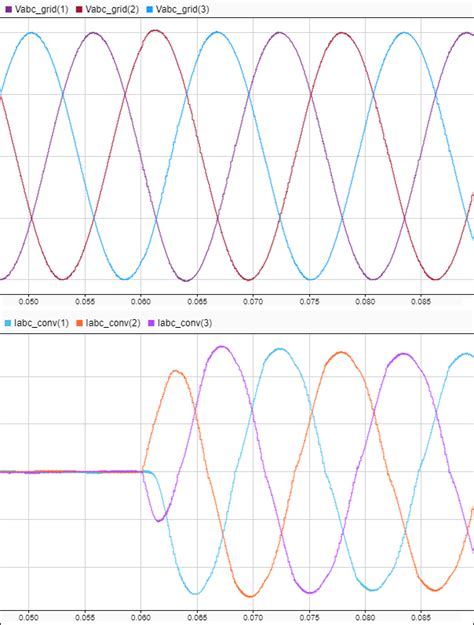The width and height of the screenshot is (474, 625).
Task: Click the Iabc_conv(2) orange legend swatch
Action: [x=79, y=323]
